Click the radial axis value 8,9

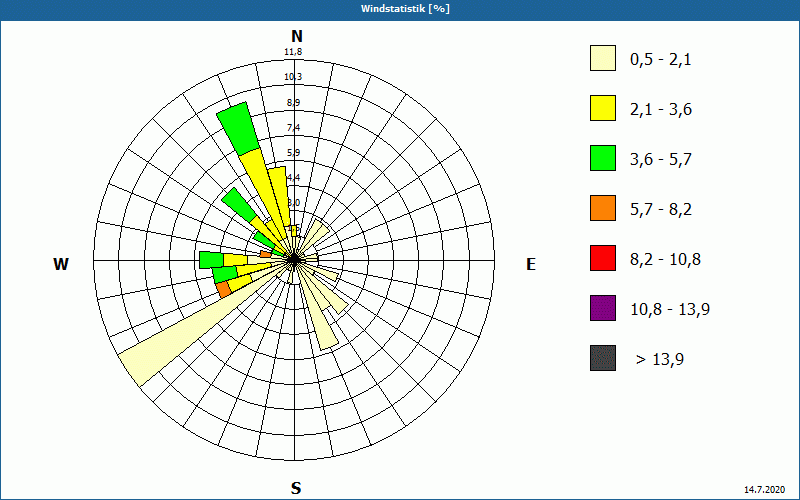[x=293, y=103]
